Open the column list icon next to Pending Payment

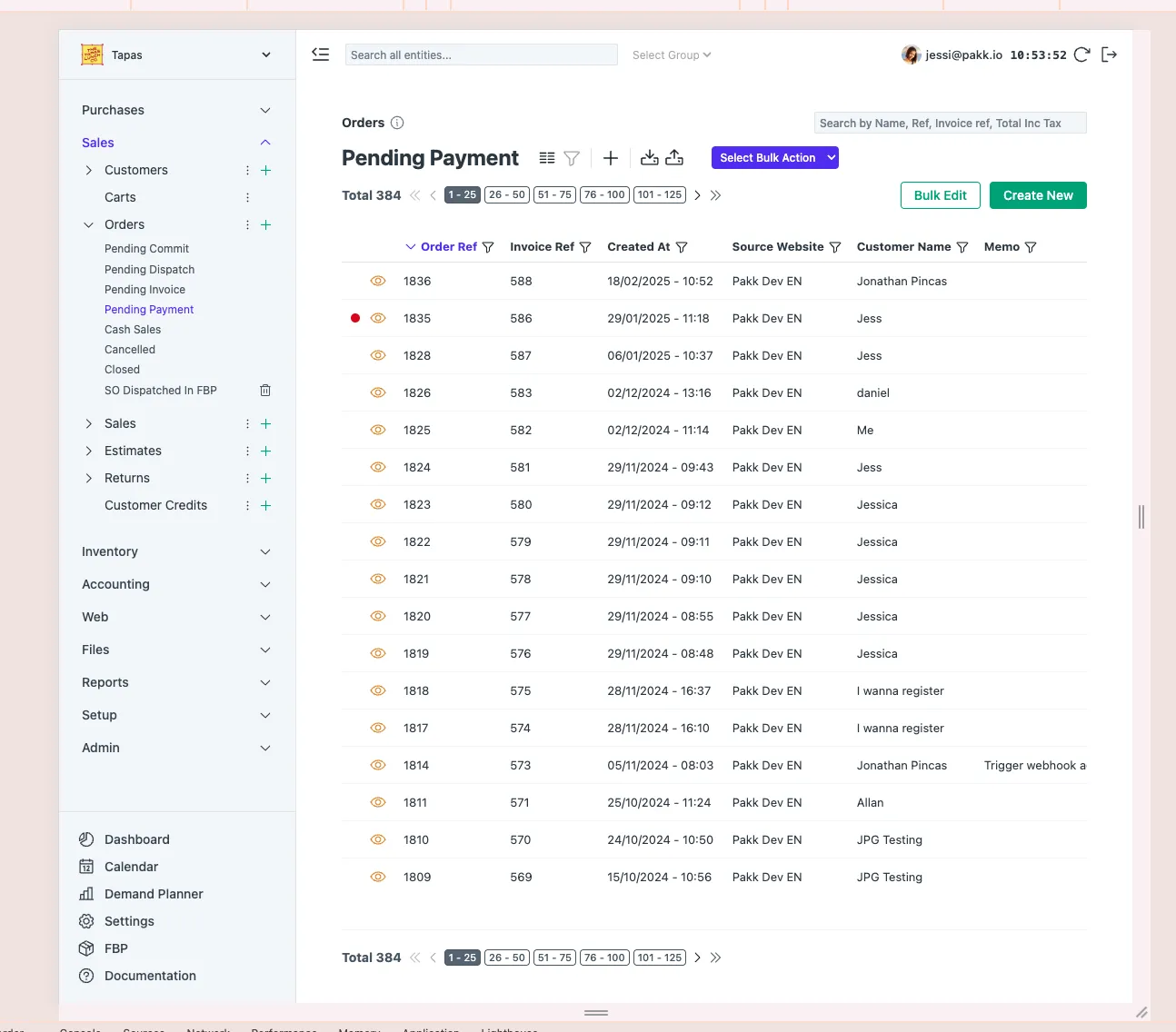tap(545, 158)
